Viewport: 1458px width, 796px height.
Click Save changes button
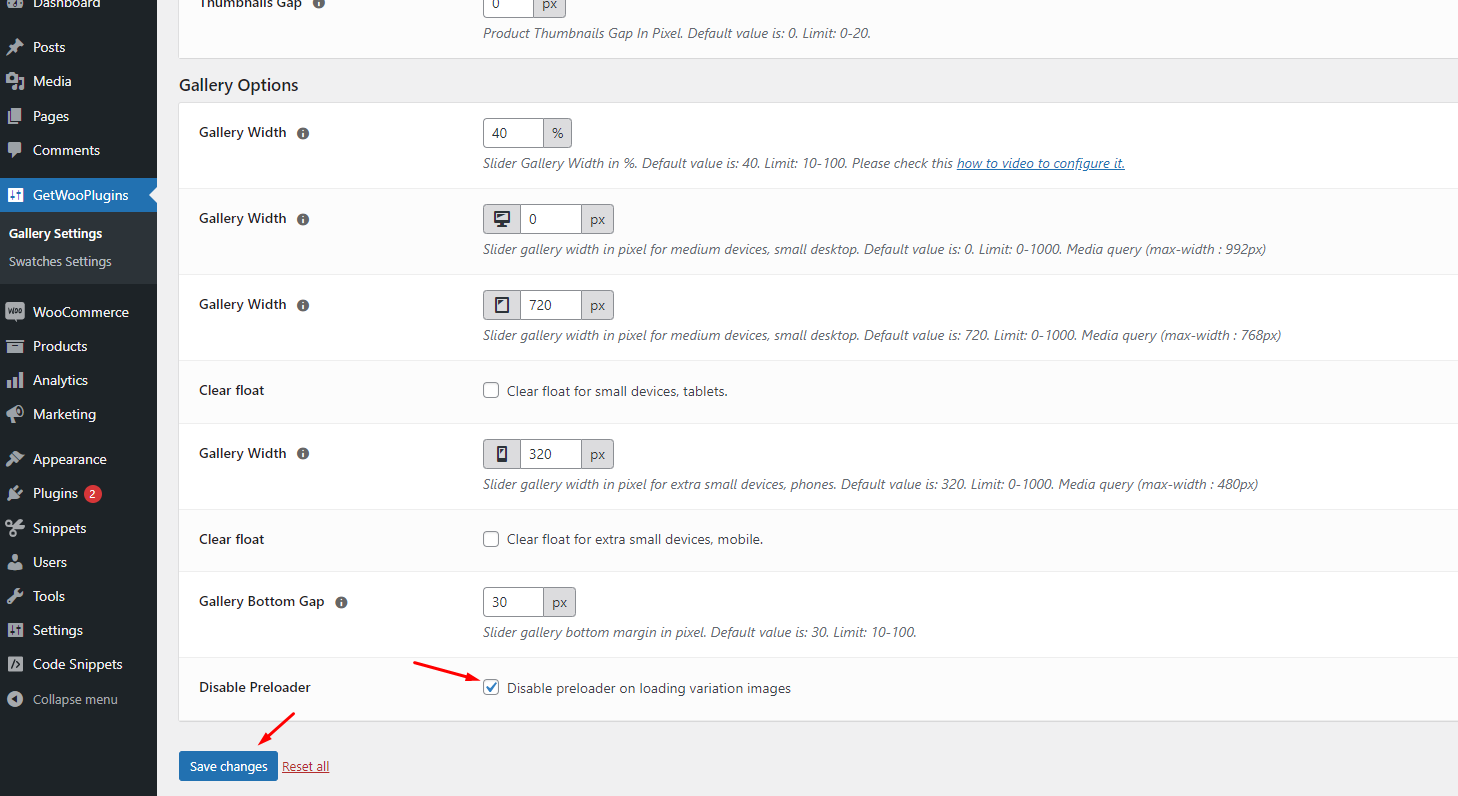point(228,766)
